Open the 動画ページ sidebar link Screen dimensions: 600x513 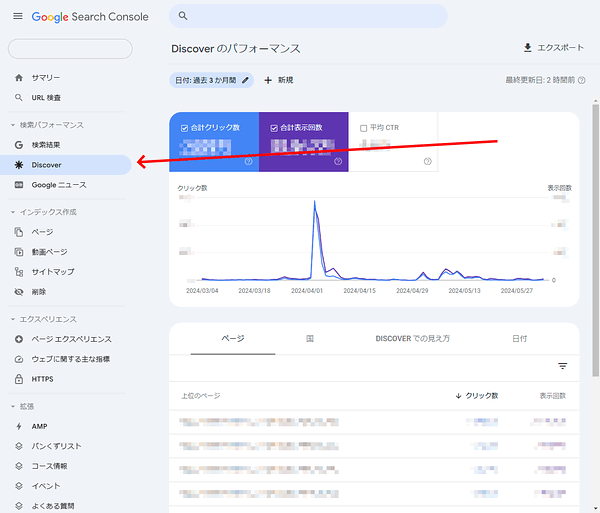[66, 252]
